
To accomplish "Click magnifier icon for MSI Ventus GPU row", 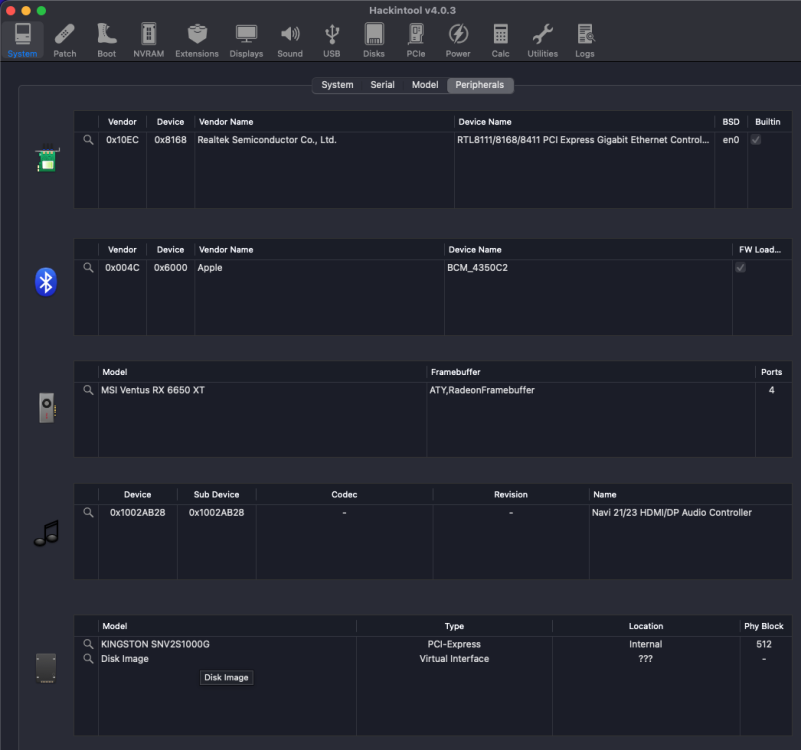I will (88, 390).
